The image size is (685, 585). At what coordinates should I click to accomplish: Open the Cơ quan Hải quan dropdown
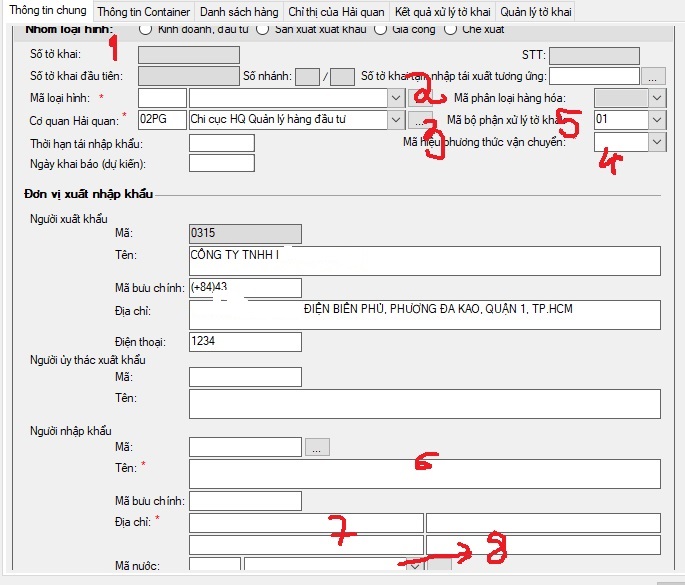click(396, 120)
